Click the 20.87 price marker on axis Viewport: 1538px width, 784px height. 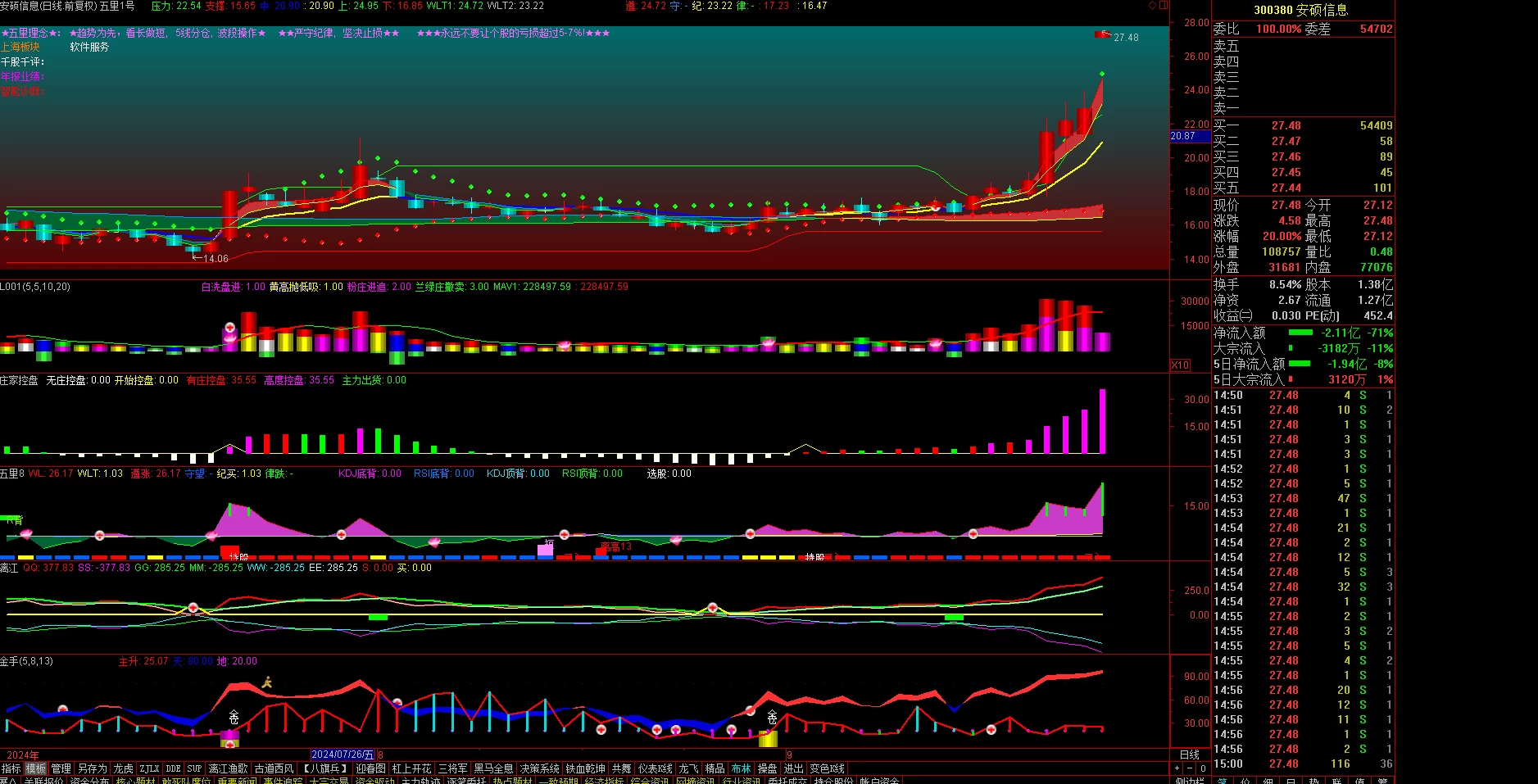pyautogui.click(x=1182, y=136)
